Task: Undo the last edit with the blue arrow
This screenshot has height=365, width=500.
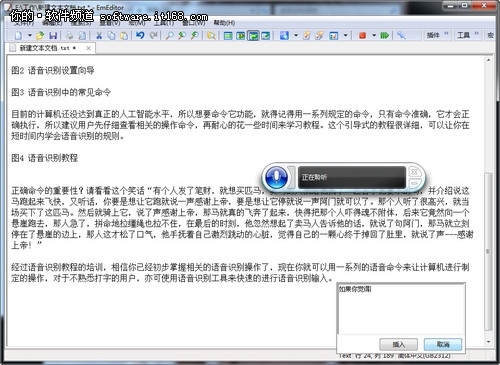Action: (x=140, y=35)
